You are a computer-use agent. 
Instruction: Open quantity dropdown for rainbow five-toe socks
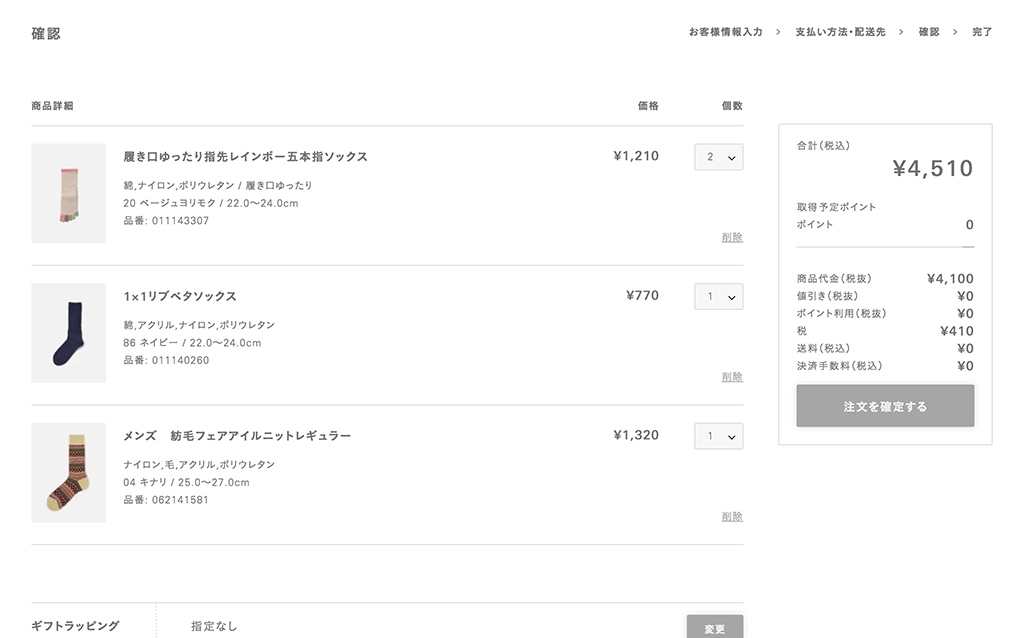click(718, 157)
